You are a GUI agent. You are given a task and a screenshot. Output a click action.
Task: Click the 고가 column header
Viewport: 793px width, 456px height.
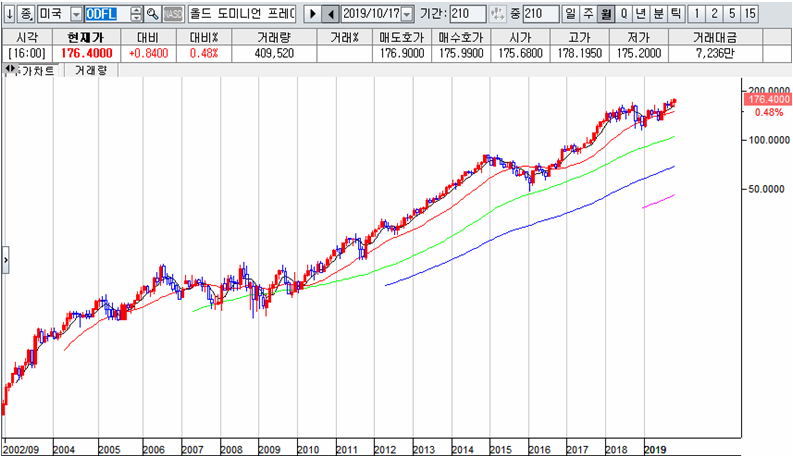click(x=579, y=37)
